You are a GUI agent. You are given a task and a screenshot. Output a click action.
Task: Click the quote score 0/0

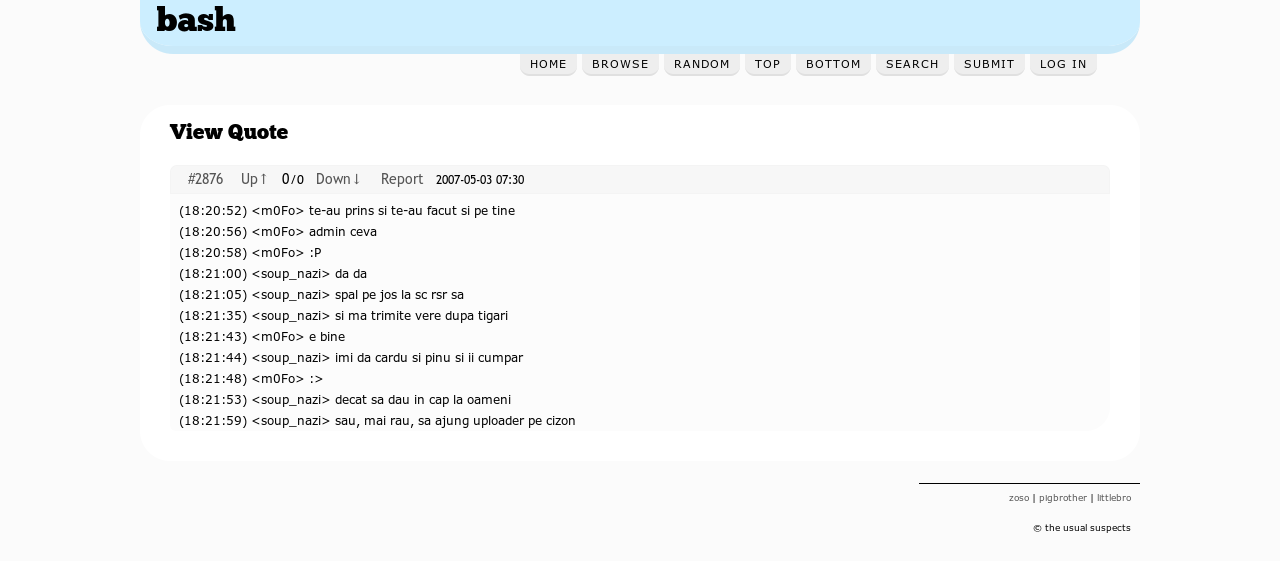tap(292, 179)
